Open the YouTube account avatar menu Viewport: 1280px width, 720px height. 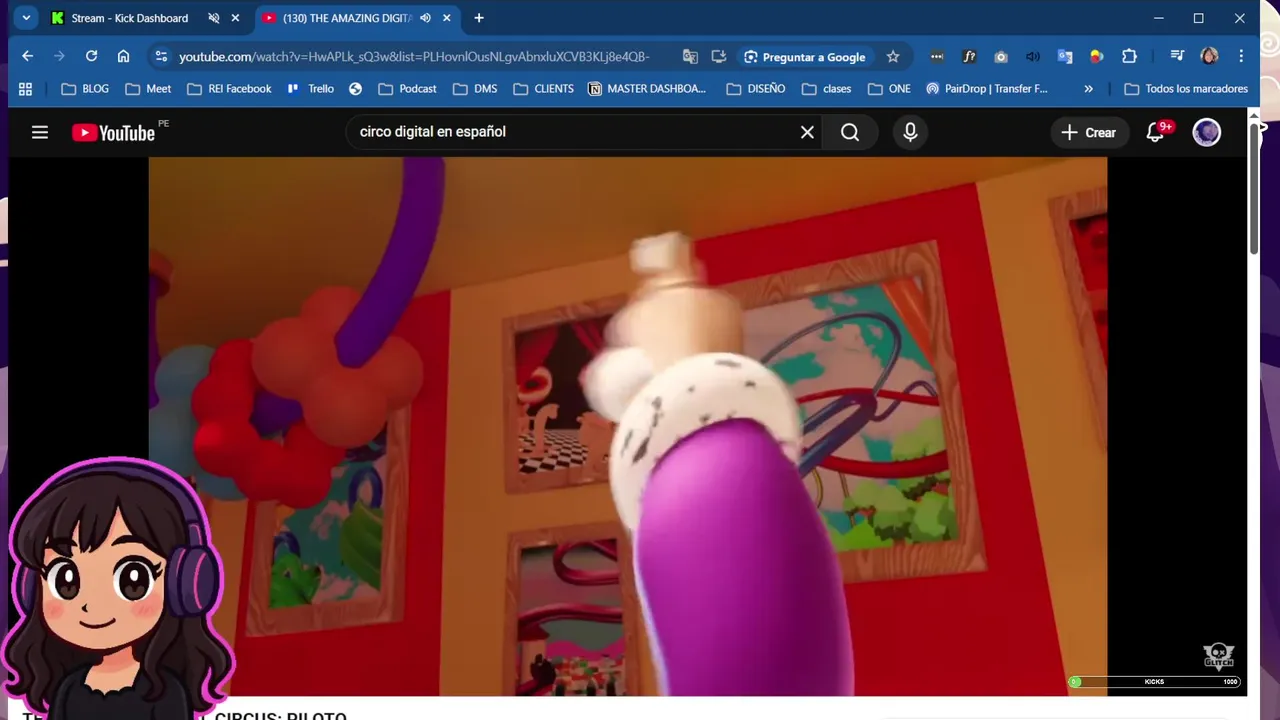pos(1207,132)
